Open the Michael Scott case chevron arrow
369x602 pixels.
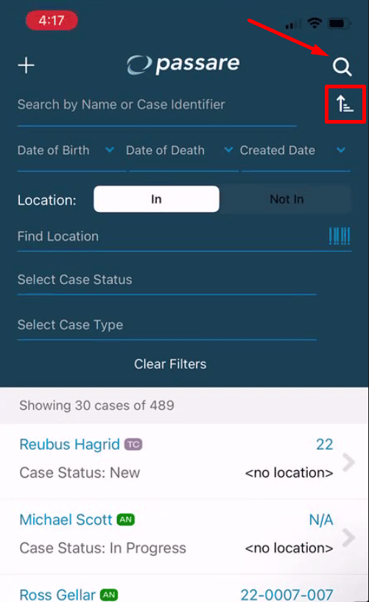coord(348,538)
